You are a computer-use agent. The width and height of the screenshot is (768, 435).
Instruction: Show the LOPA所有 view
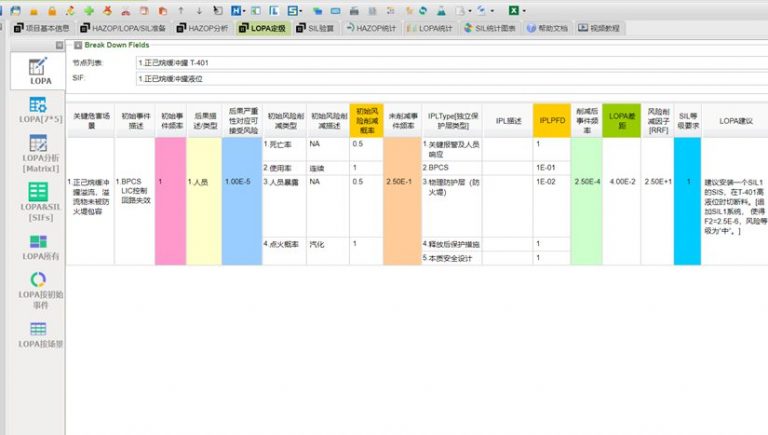(x=38, y=246)
